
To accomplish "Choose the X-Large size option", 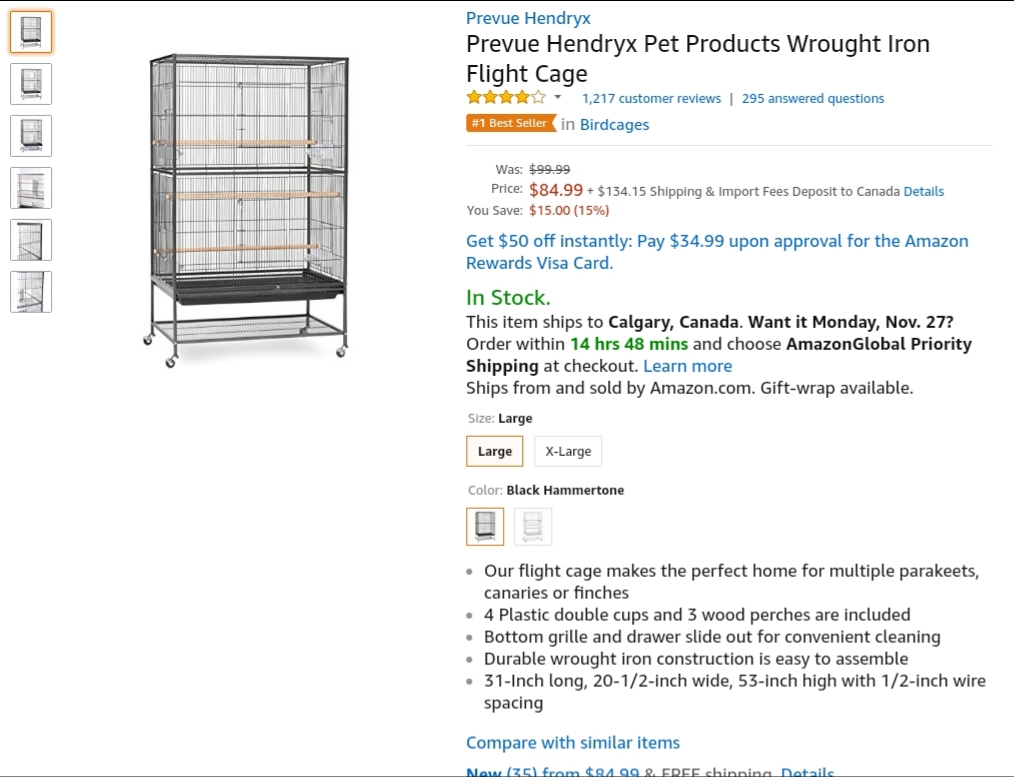I will coord(568,451).
